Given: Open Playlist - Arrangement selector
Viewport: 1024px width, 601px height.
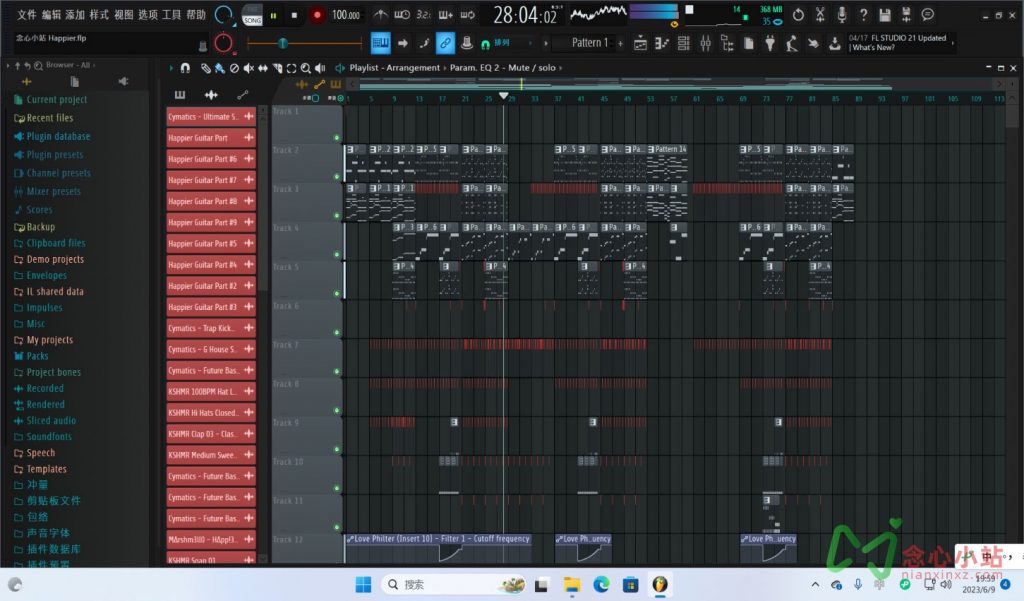Looking at the screenshot, I should 394,67.
